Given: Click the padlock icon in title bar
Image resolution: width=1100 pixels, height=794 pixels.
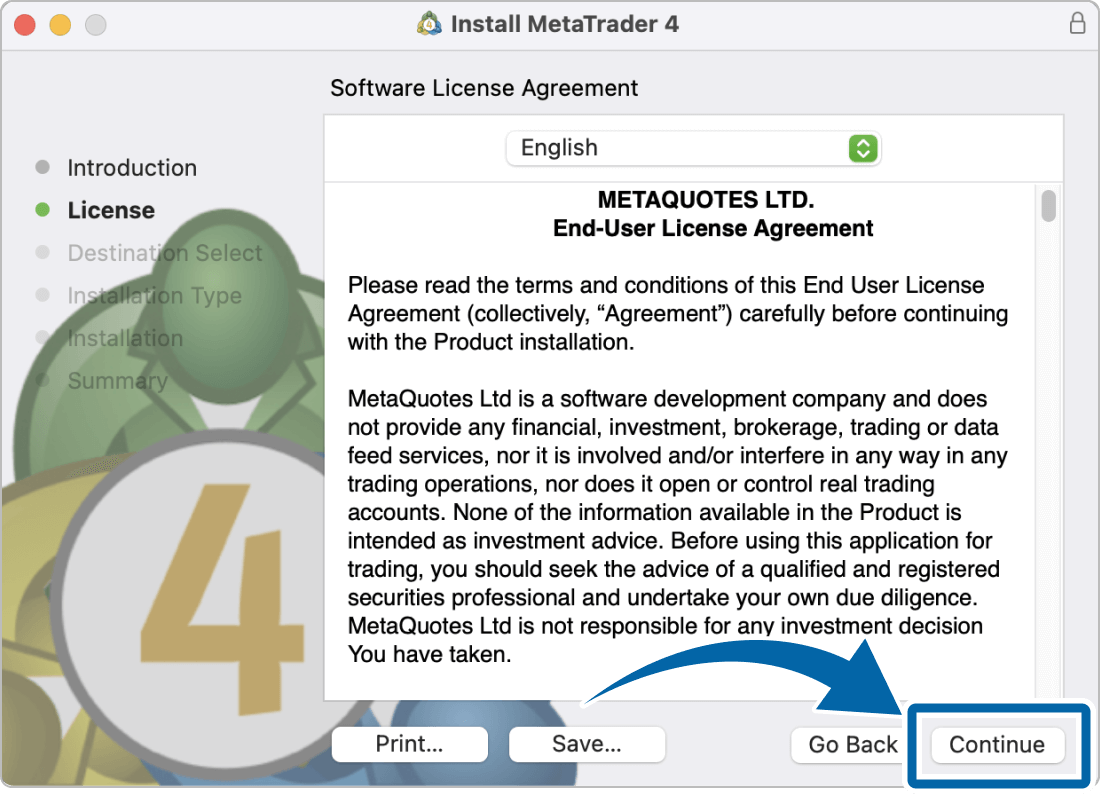Looking at the screenshot, I should pos(1078,23).
